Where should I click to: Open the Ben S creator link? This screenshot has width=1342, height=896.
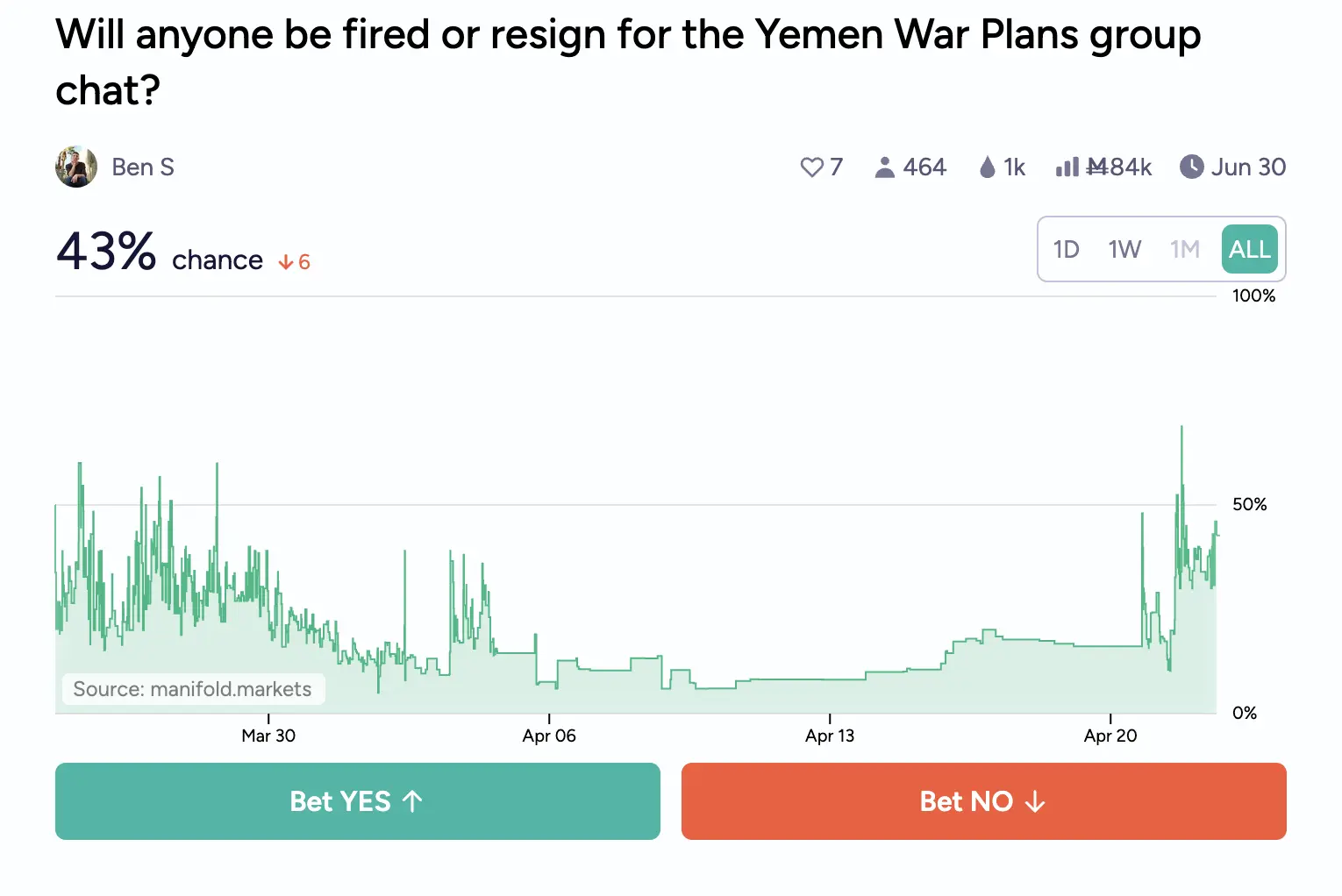[143, 167]
